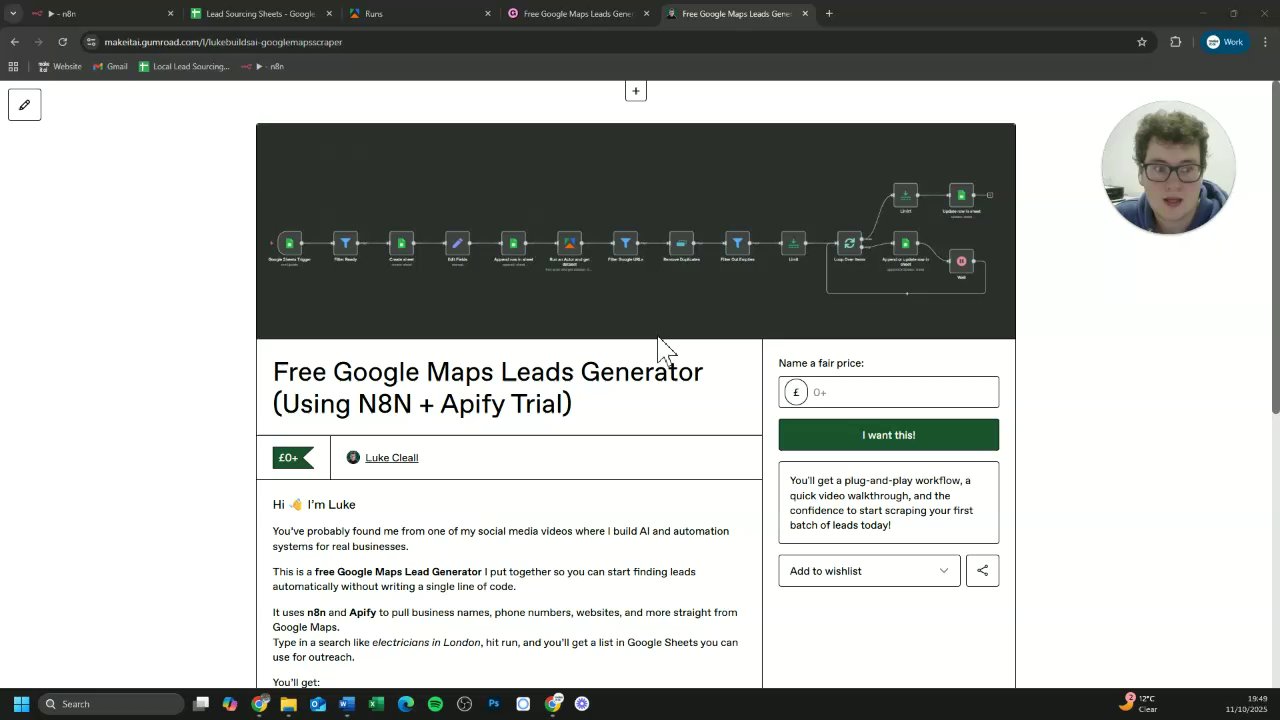
Task: Launch Copilot from the taskbar
Action: 230,704
